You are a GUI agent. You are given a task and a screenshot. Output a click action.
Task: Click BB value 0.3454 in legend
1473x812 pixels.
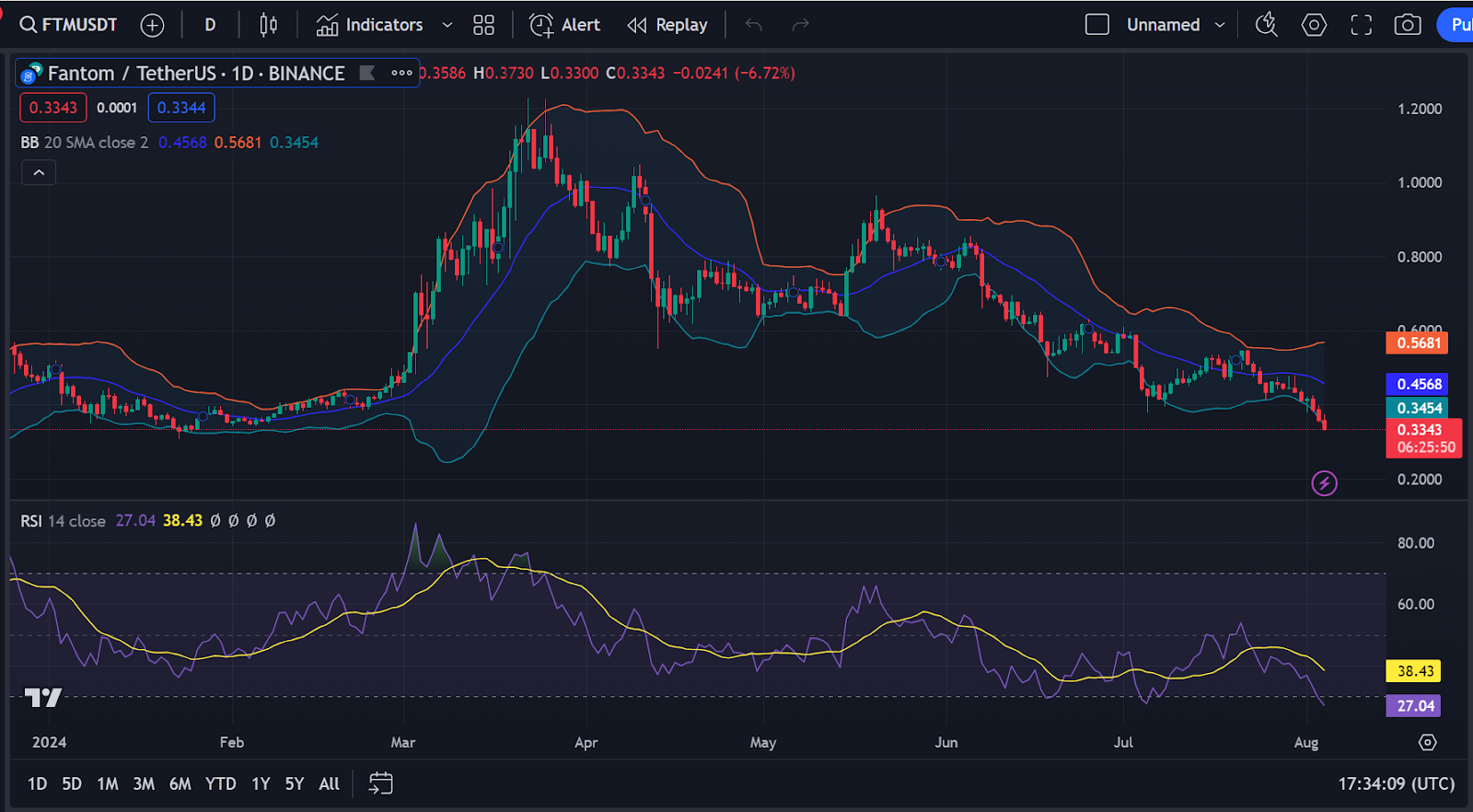pos(294,143)
